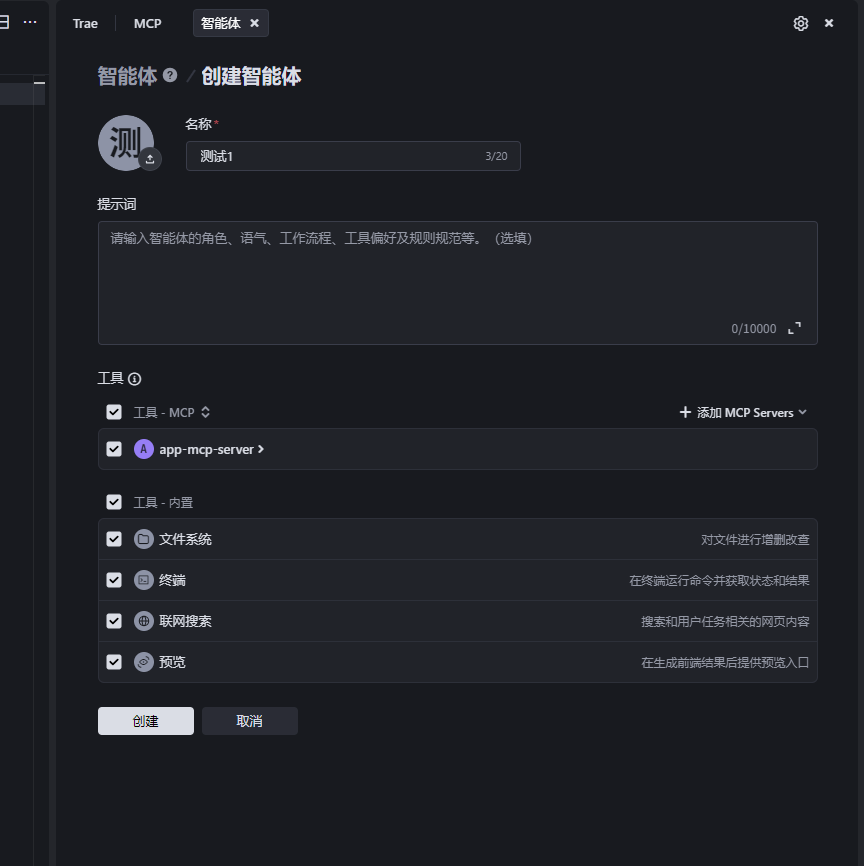Click the avatar upload icon on 测试1
This screenshot has height=866, width=864.
pos(150,161)
